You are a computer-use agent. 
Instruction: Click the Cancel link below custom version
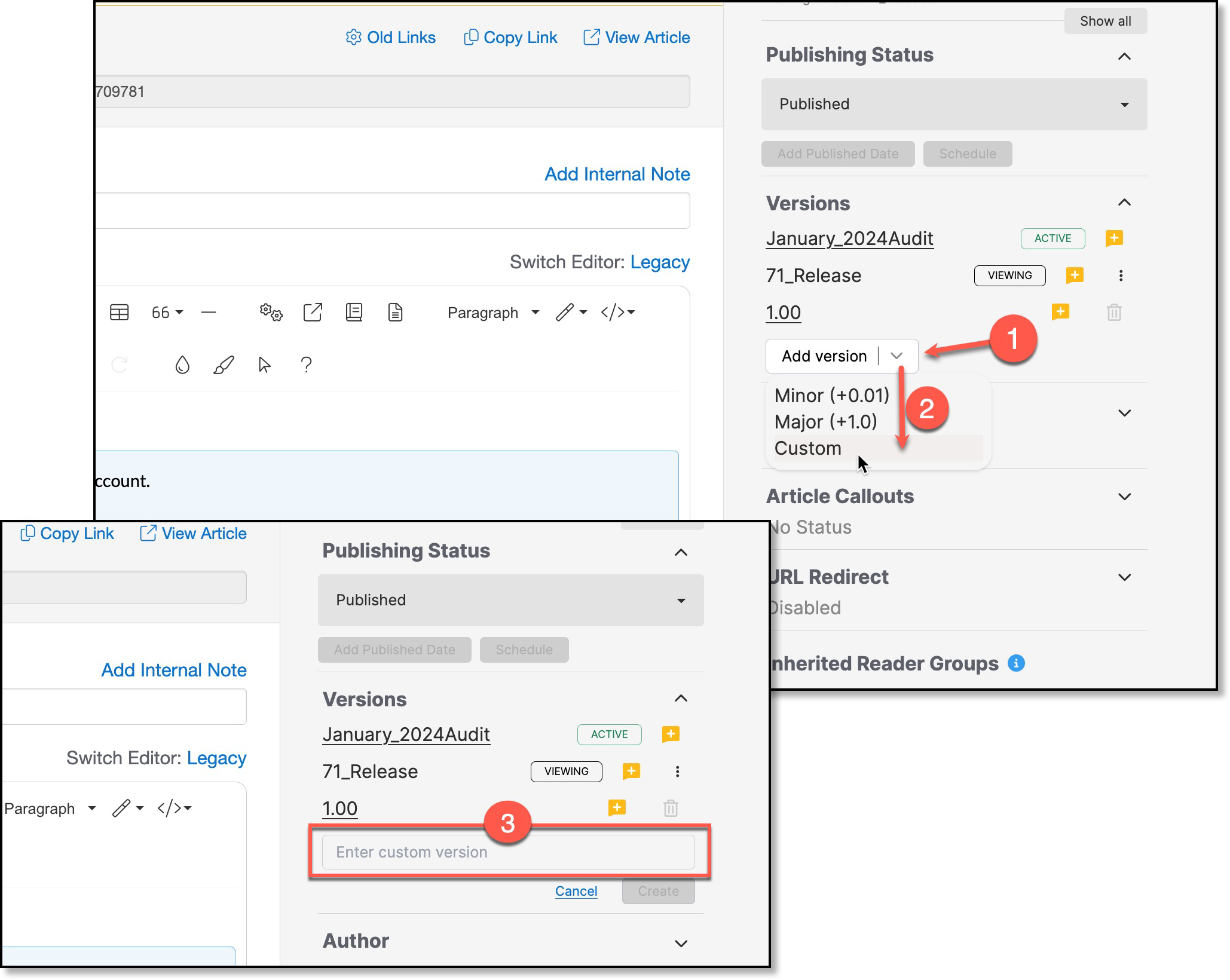pyautogui.click(x=576, y=891)
